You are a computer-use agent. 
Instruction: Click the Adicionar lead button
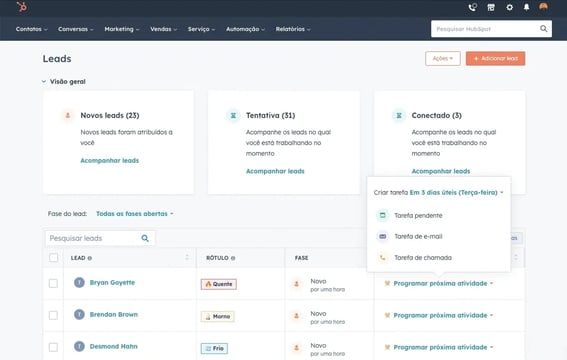(x=495, y=59)
